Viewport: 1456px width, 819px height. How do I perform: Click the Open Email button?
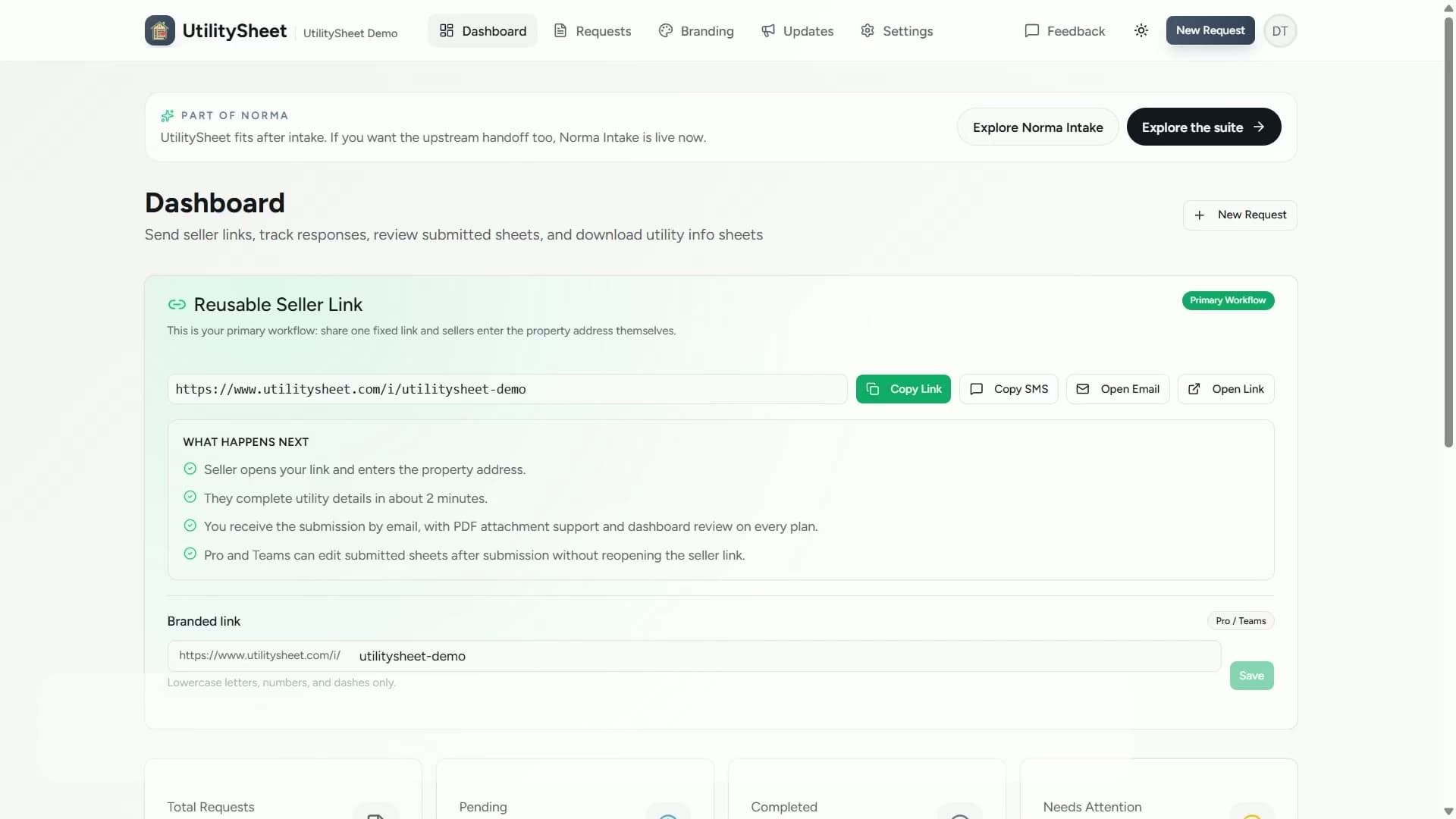[1118, 389]
